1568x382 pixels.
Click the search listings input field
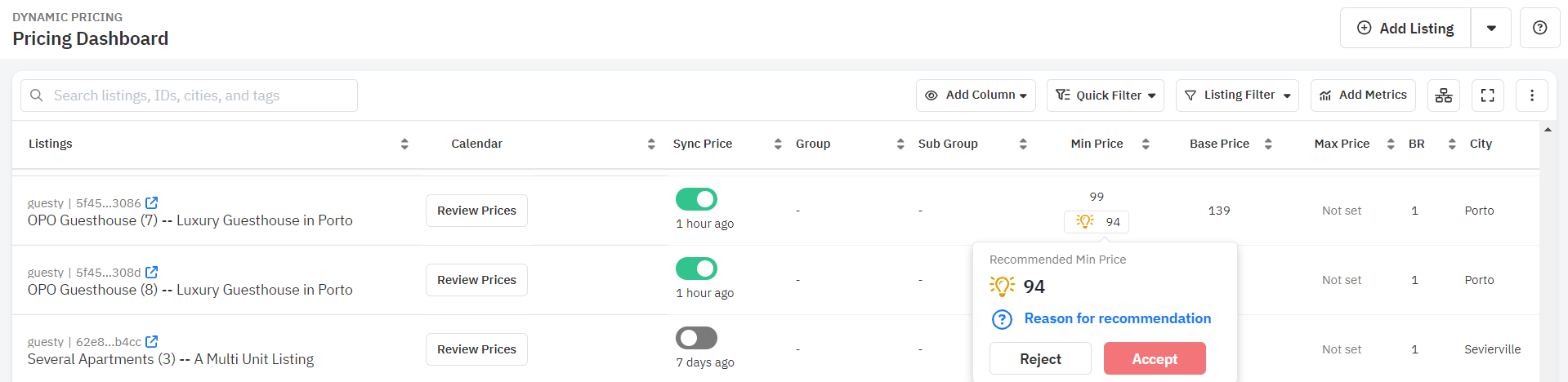pos(189,95)
